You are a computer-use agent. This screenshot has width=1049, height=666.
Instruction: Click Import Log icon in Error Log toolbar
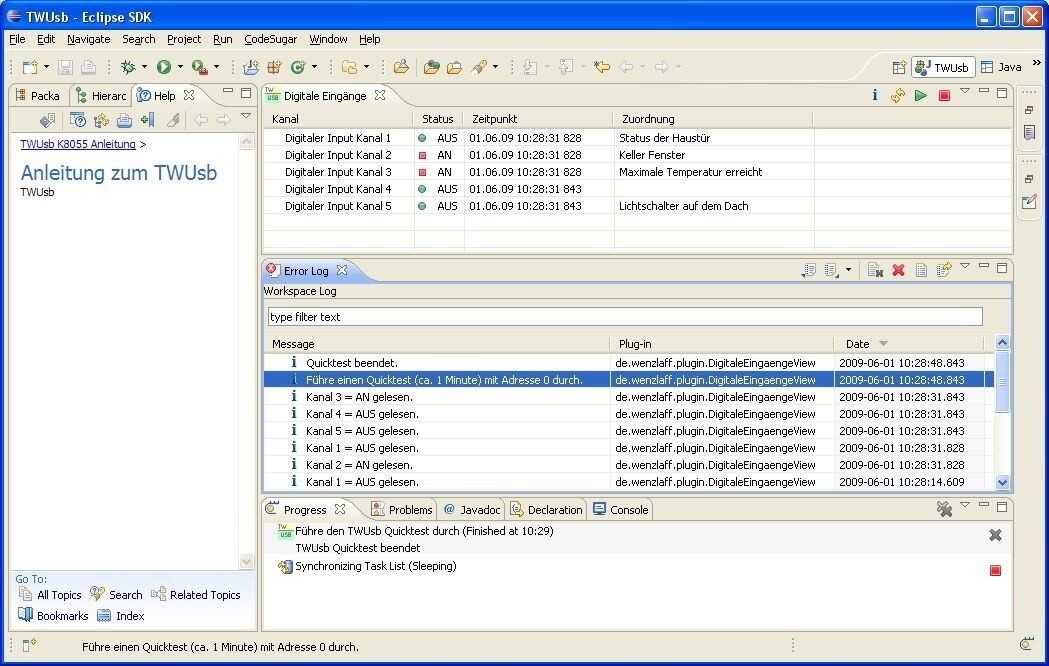pos(832,270)
